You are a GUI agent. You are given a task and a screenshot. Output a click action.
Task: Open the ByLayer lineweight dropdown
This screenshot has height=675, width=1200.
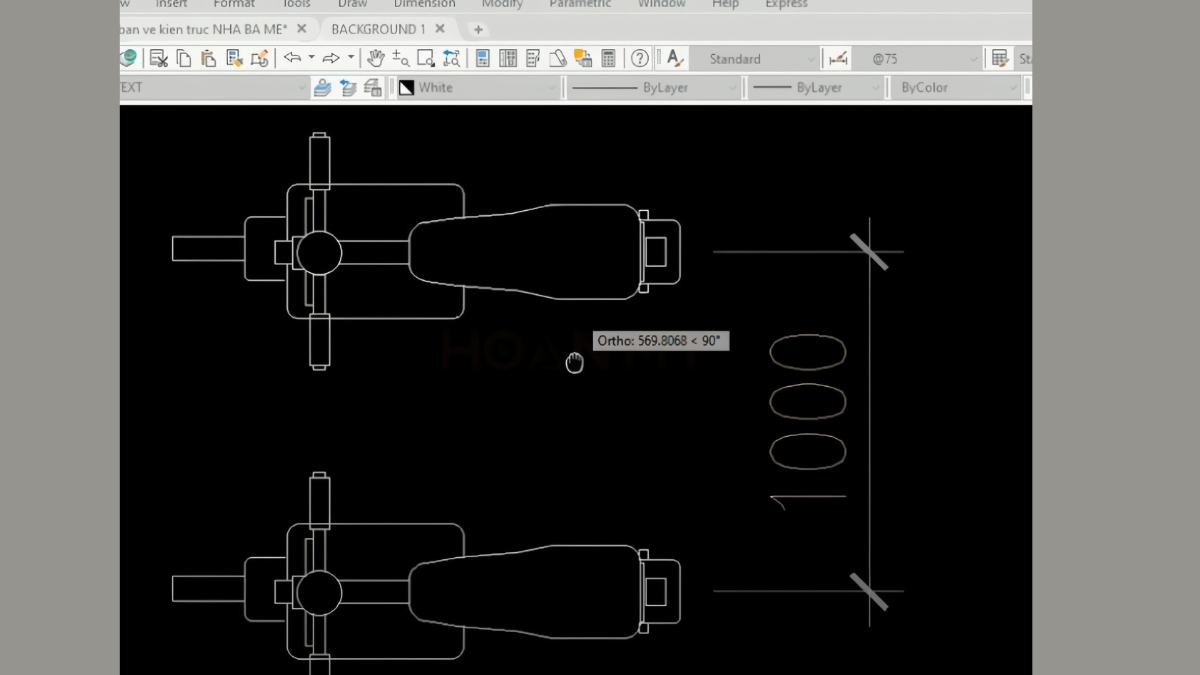coord(817,87)
